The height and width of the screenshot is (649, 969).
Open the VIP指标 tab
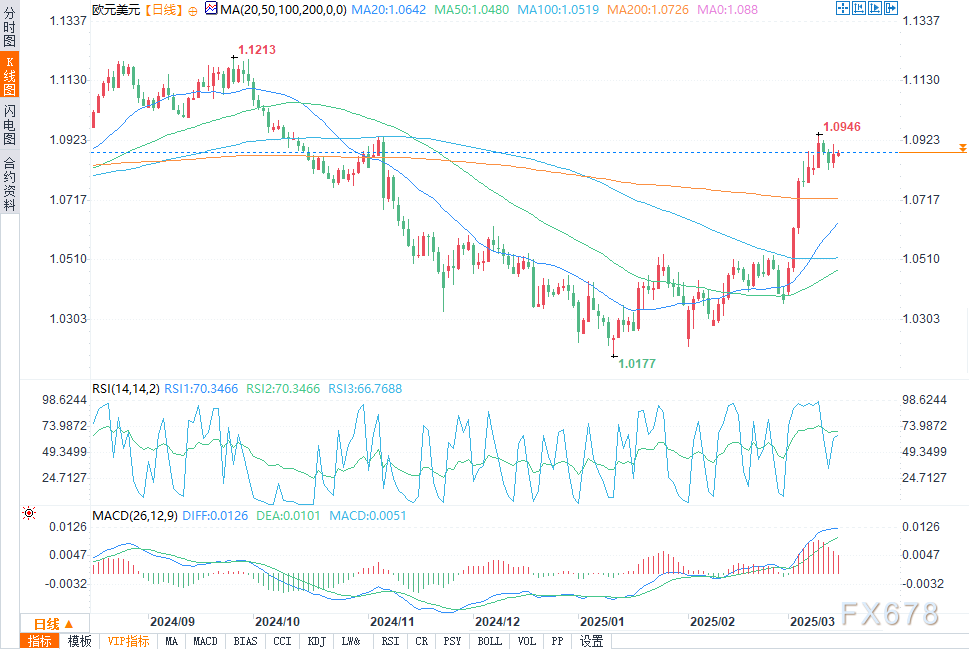point(128,641)
